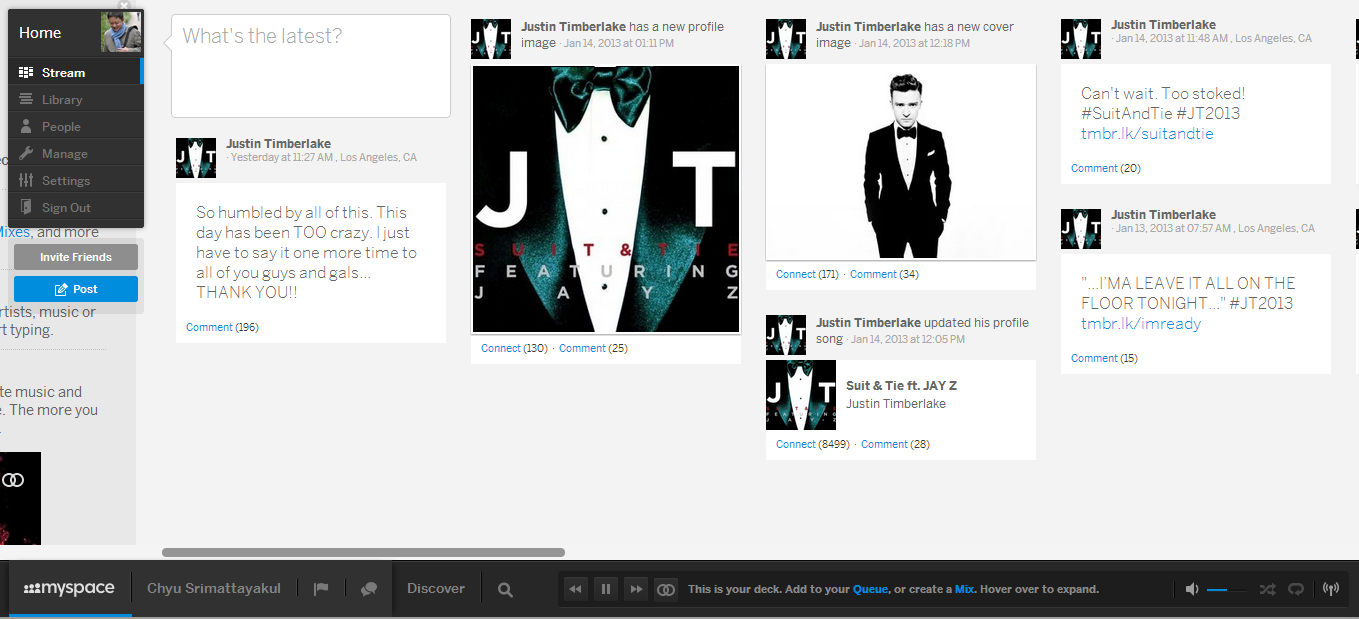Click the radio broadcast icon in the player
The height and width of the screenshot is (619, 1359).
coord(1330,589)
